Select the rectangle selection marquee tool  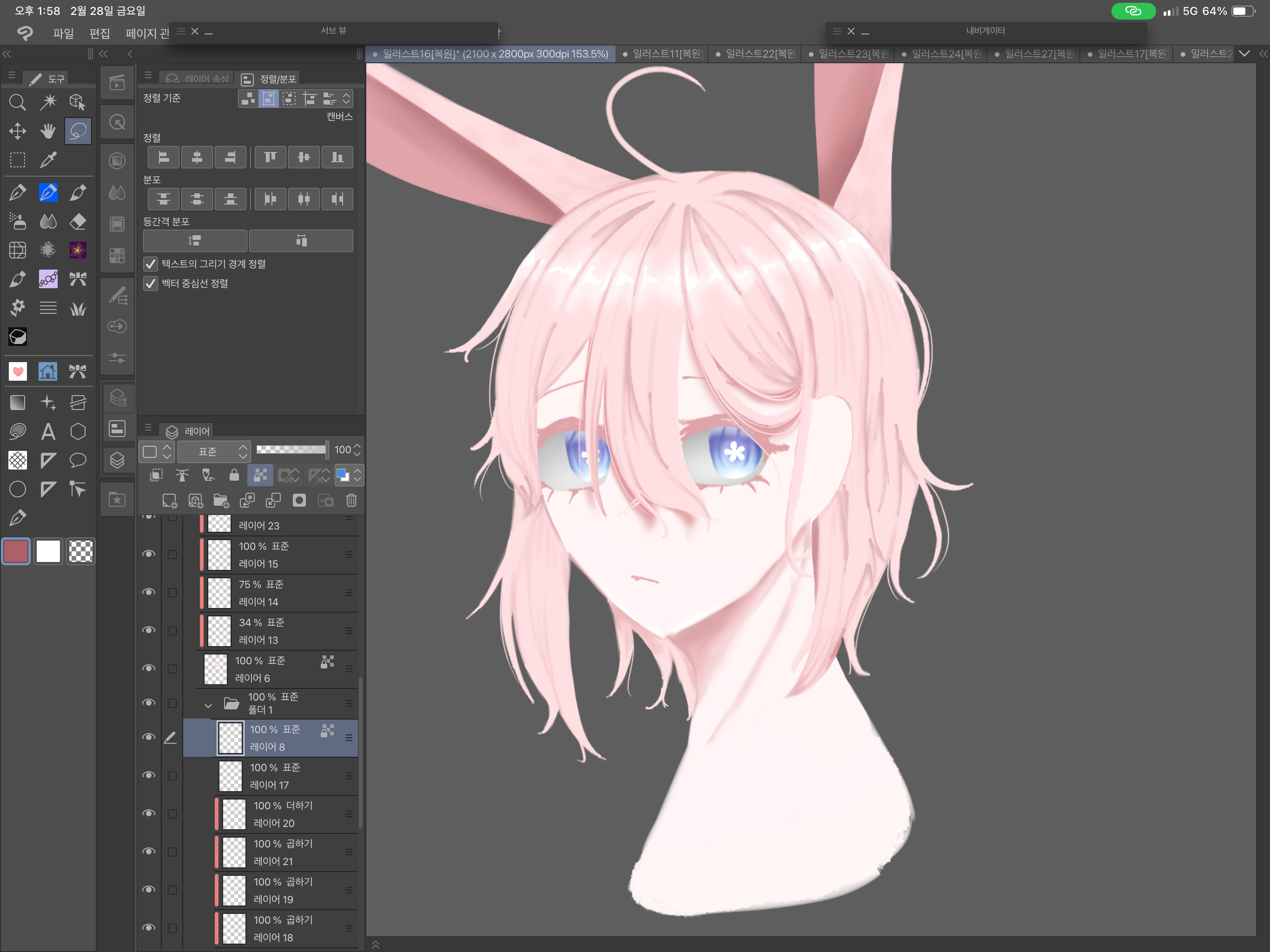[17, 159]
